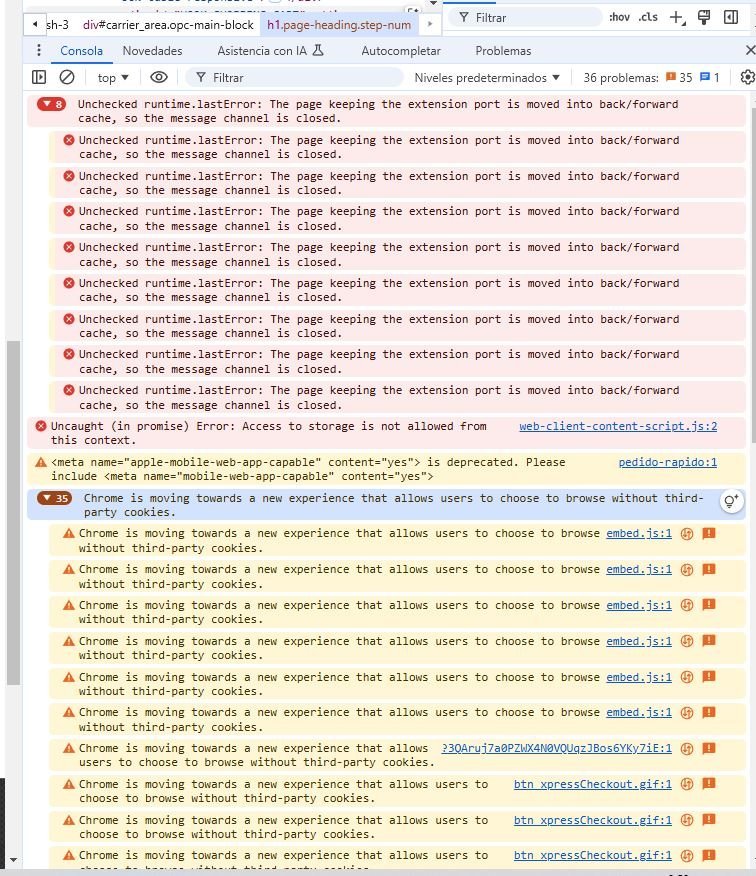Select div#carrier_area.opc-main-block breadcrumb
The width and height of the screenshot is (756, 876).
(x=168, y=25)
